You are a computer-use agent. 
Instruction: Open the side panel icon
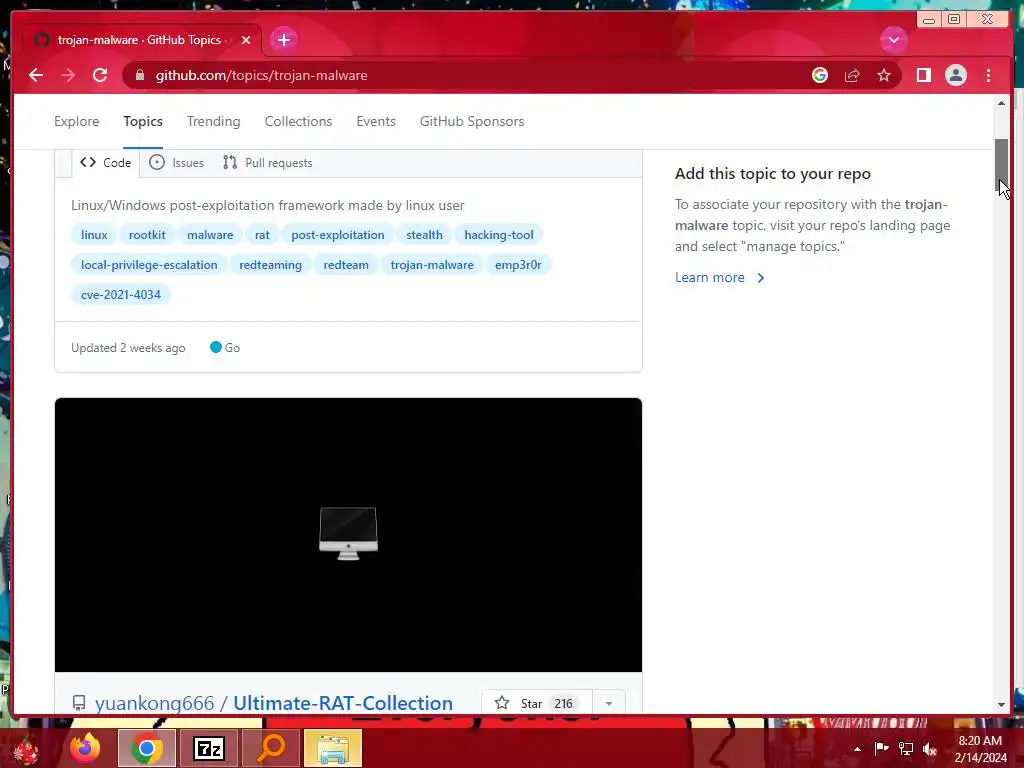[923, 76]
